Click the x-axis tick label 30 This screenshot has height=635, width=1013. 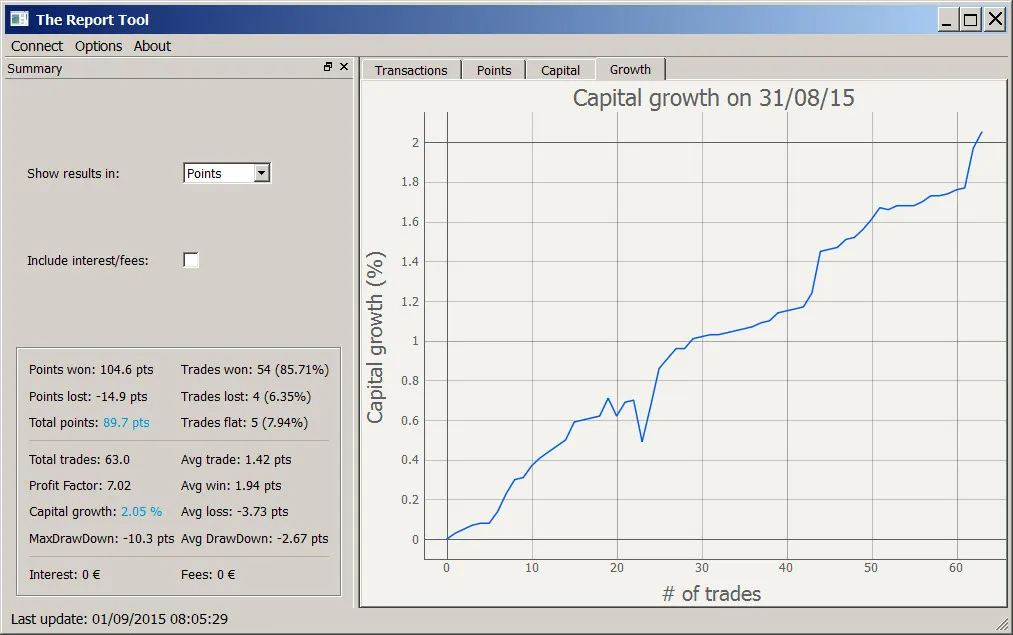coord(702,568)
